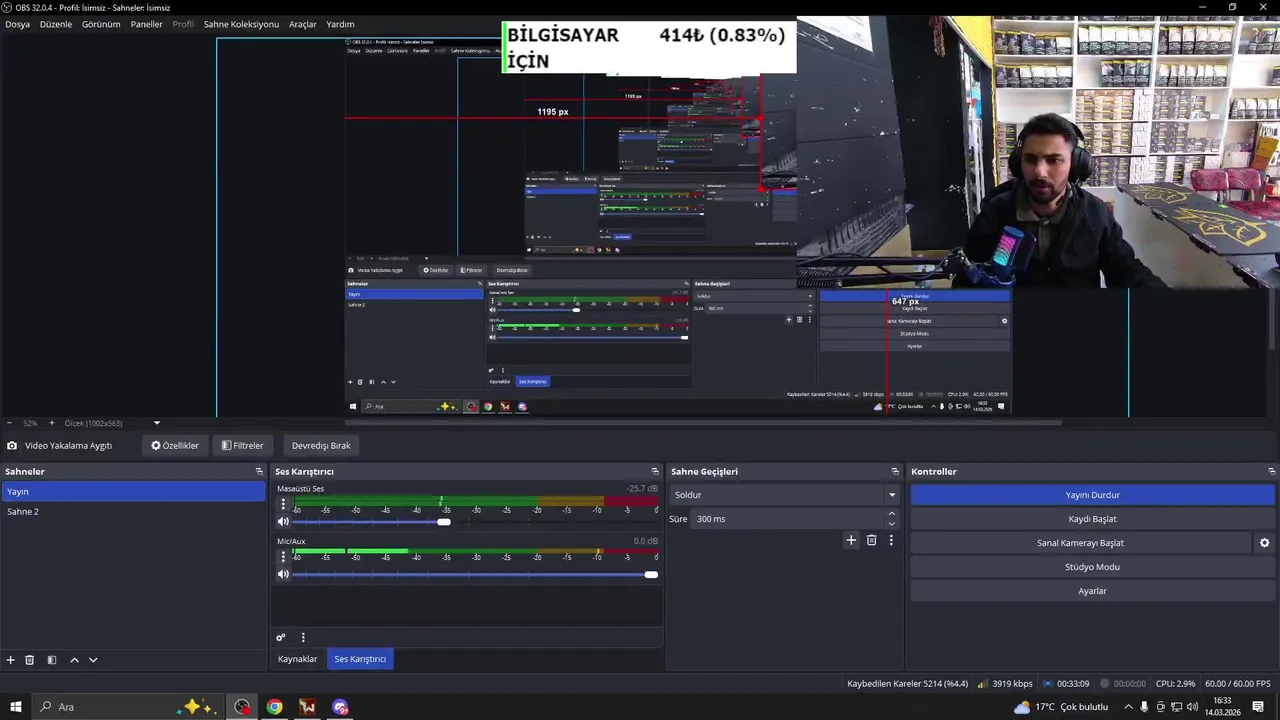The width and height of the screenshot is (1280, 720).
Task: Pop out the Sahneler dock panel
Action: pyautogui.click(x=259, y=472)
